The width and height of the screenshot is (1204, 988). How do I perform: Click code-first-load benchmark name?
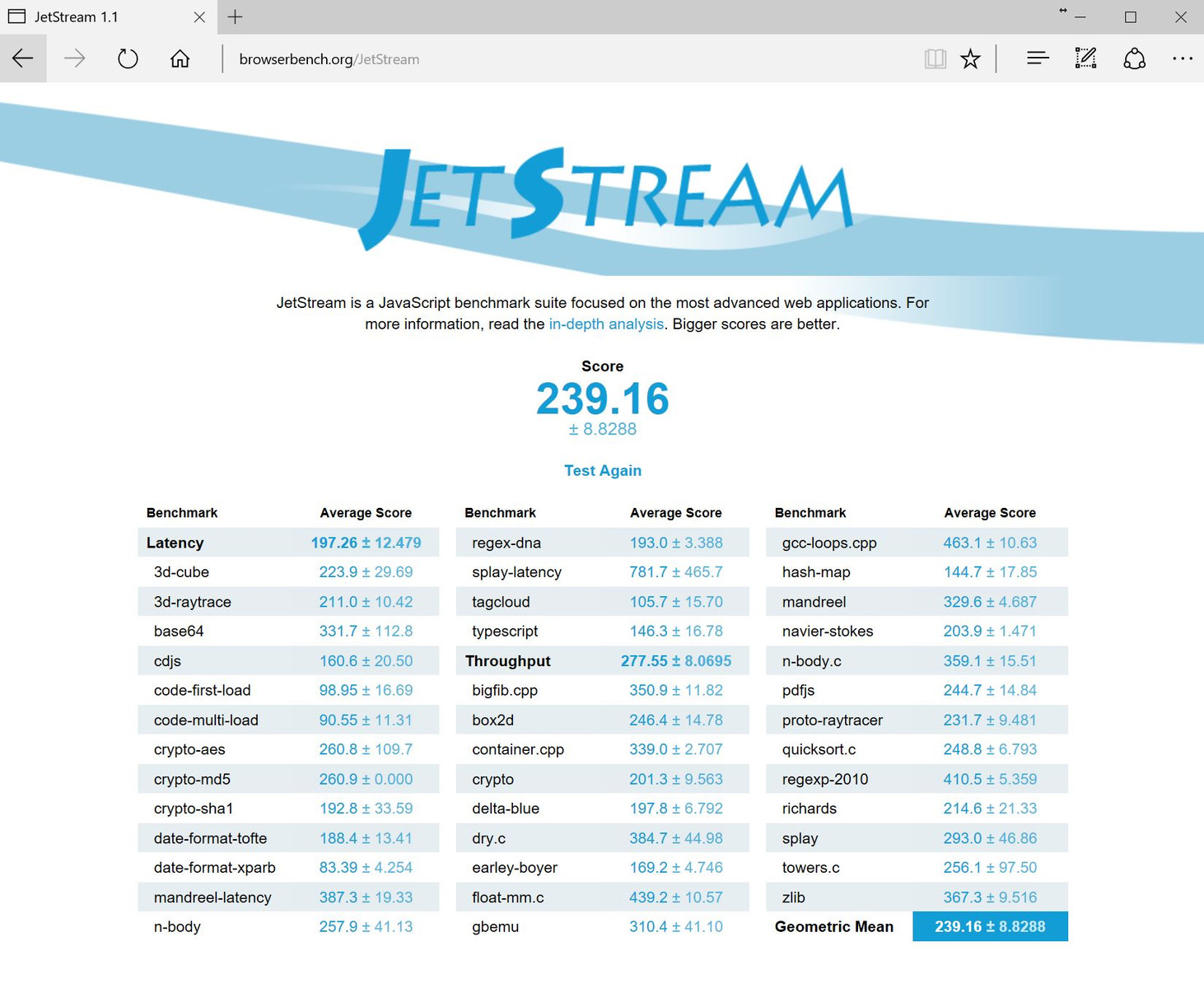coord(203,691)
